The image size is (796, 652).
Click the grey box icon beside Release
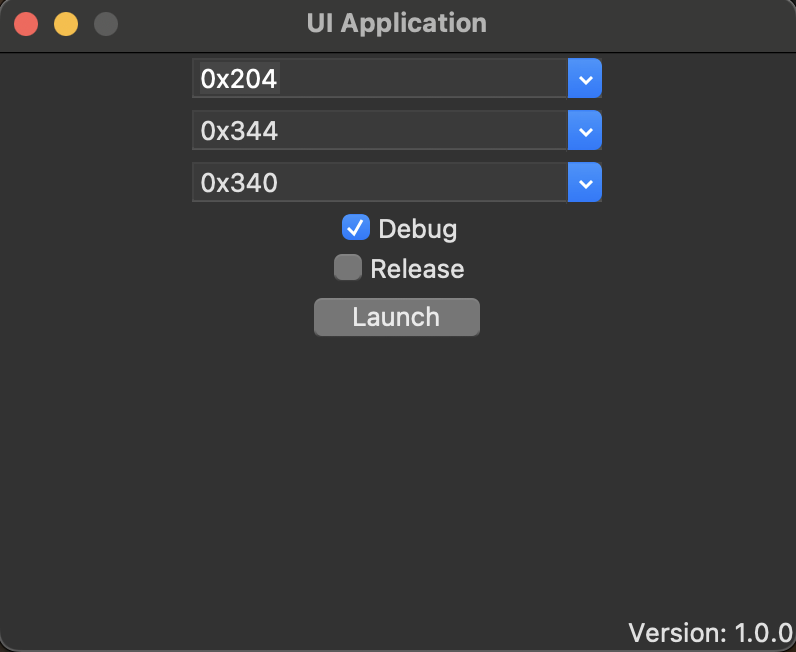(x=348, y=268)
